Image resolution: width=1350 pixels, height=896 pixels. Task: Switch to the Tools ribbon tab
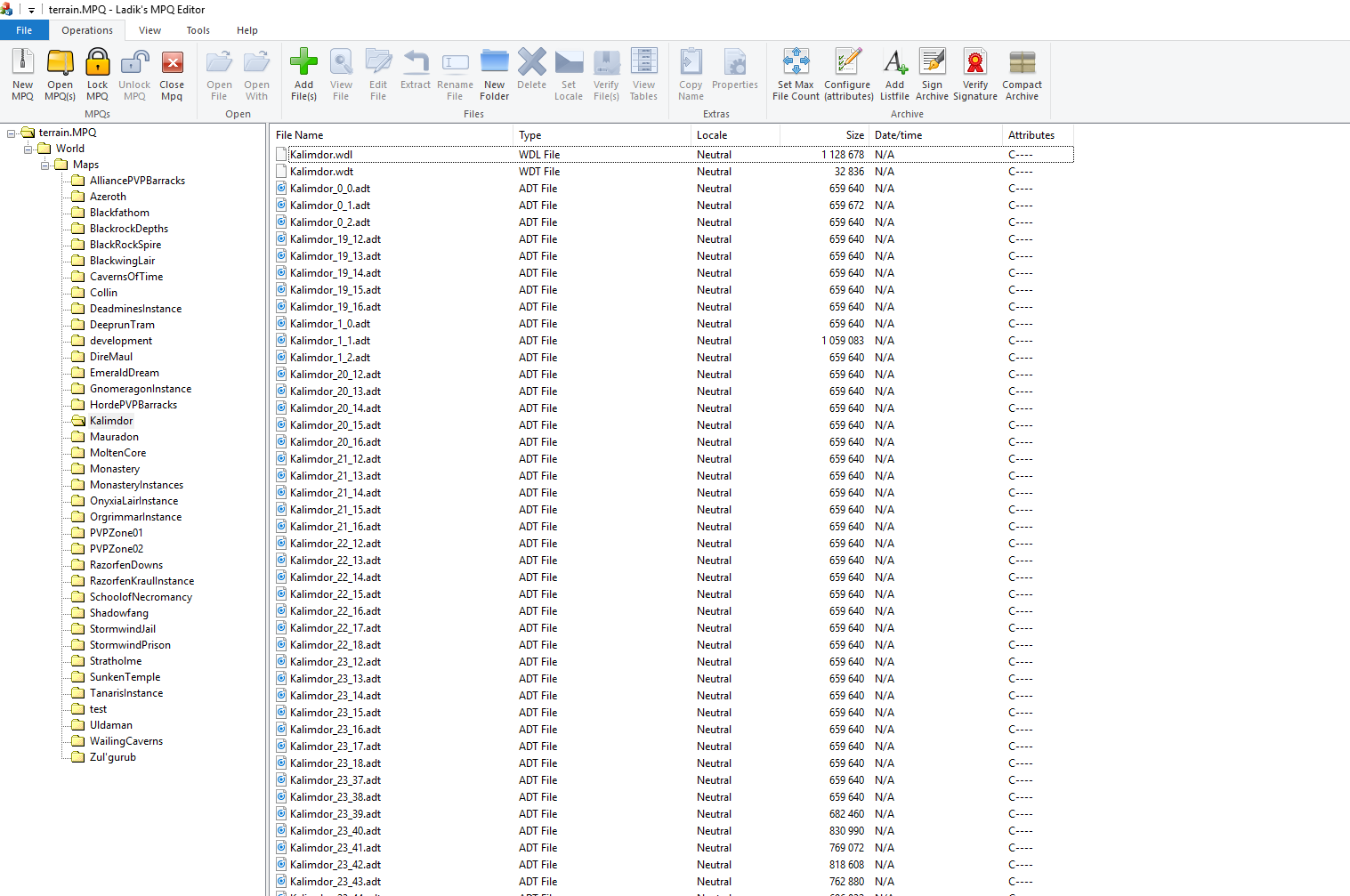tap(198, 30)
